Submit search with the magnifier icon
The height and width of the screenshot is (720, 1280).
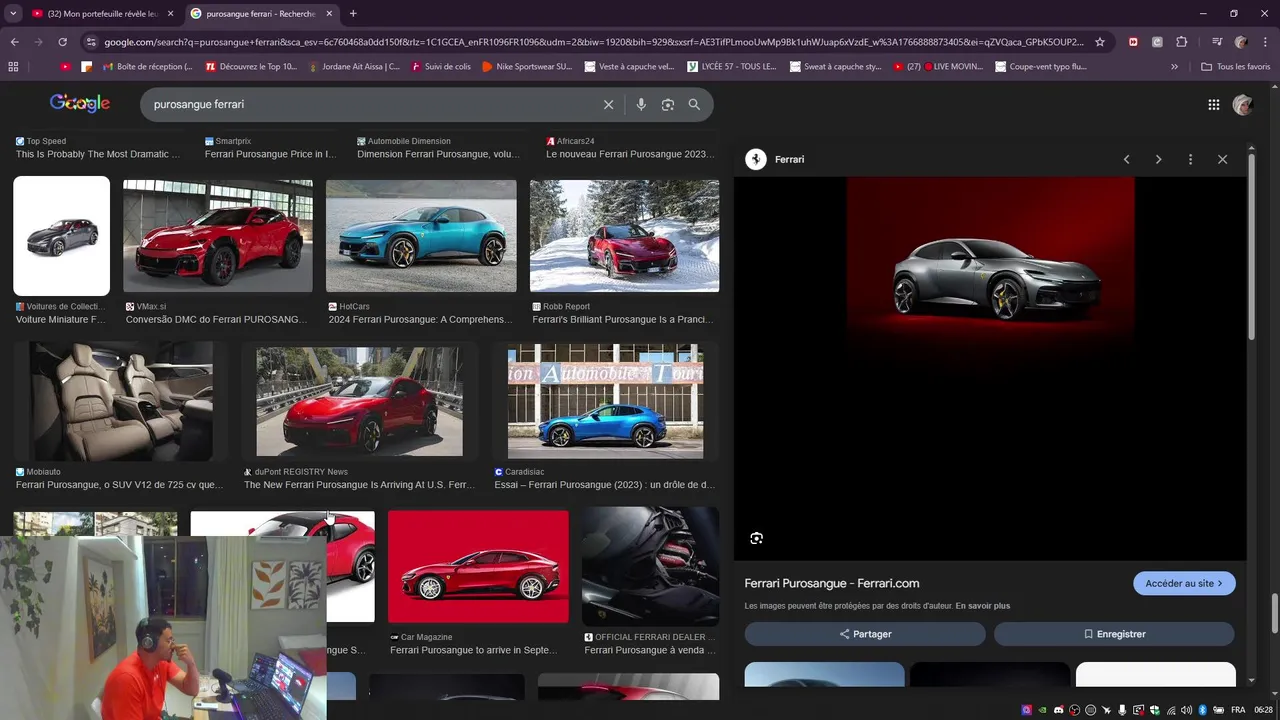coord(694,104)
